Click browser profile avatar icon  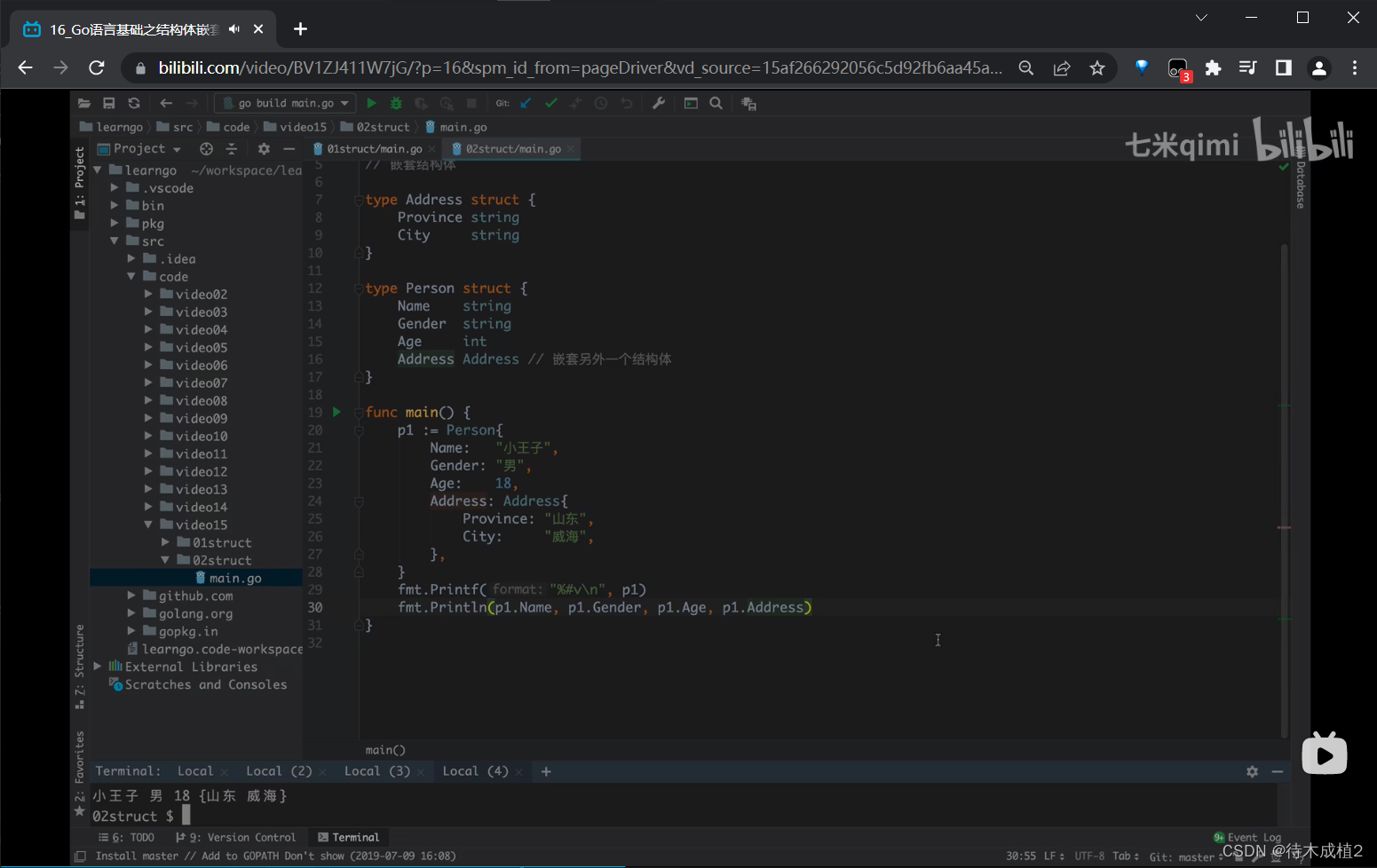1318,67
